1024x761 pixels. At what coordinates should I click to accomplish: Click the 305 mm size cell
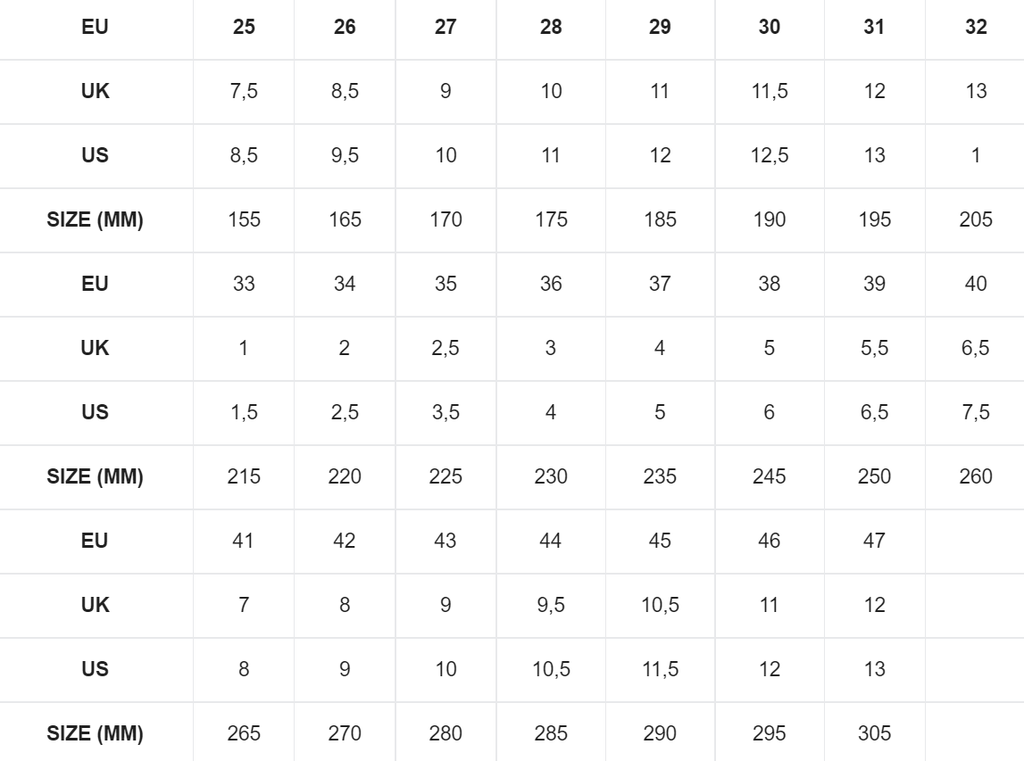[874, 733]
